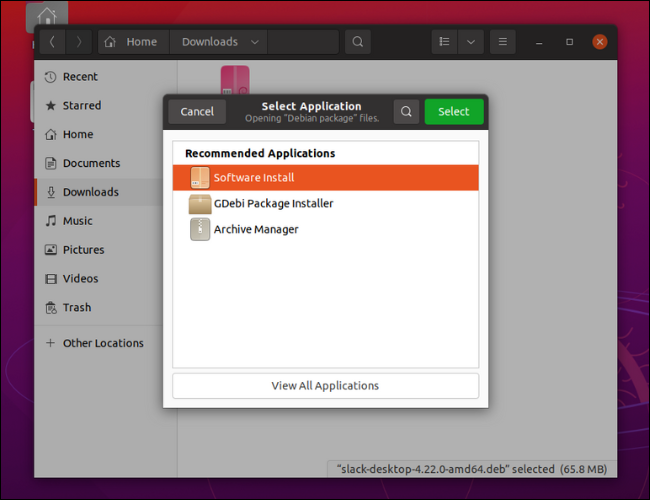Screen dimensions: 650x500
Task: Toggle the list view icon in header
Action: (x=445, y=42)
